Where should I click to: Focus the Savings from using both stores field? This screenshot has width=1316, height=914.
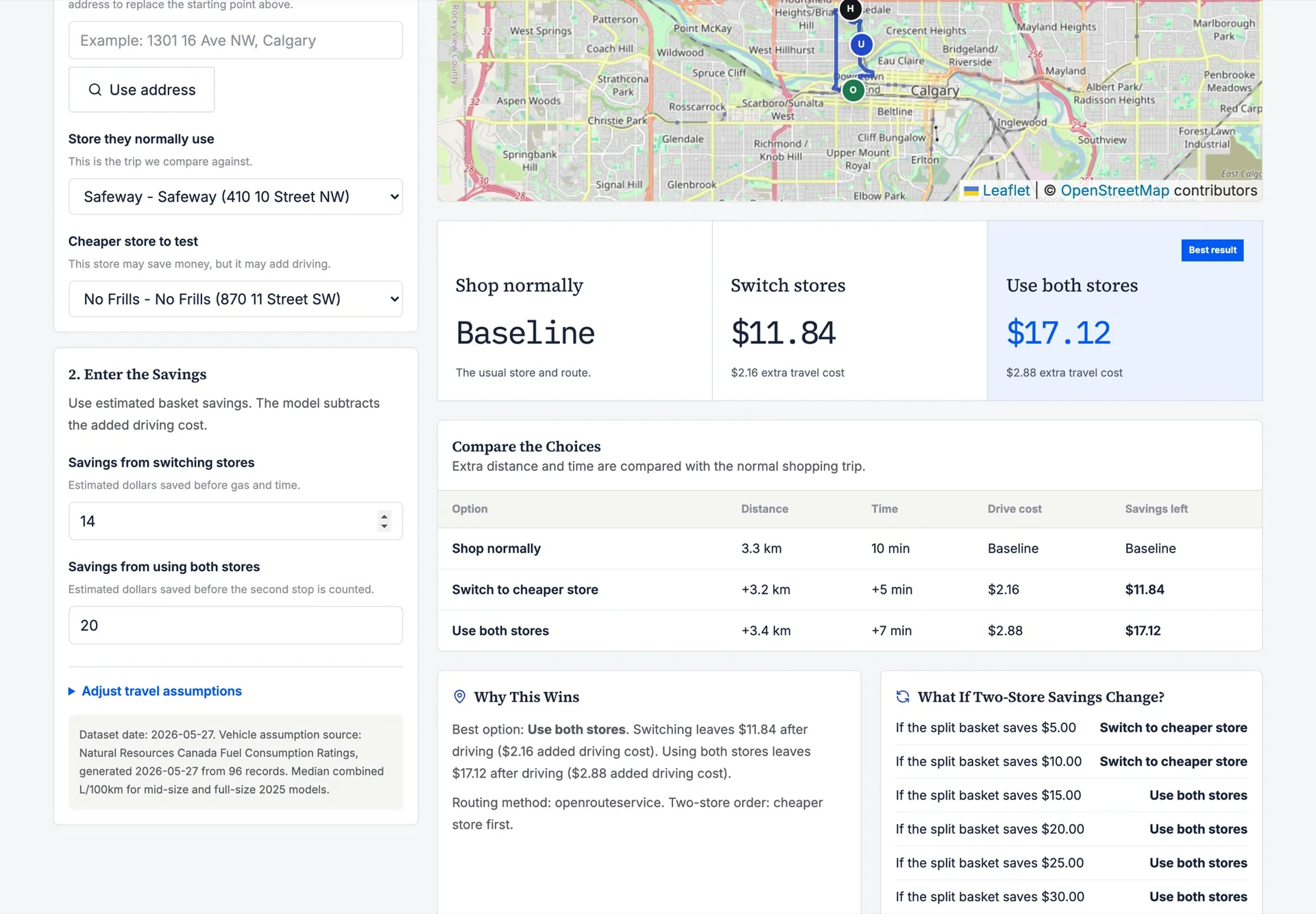coord(235,625)
